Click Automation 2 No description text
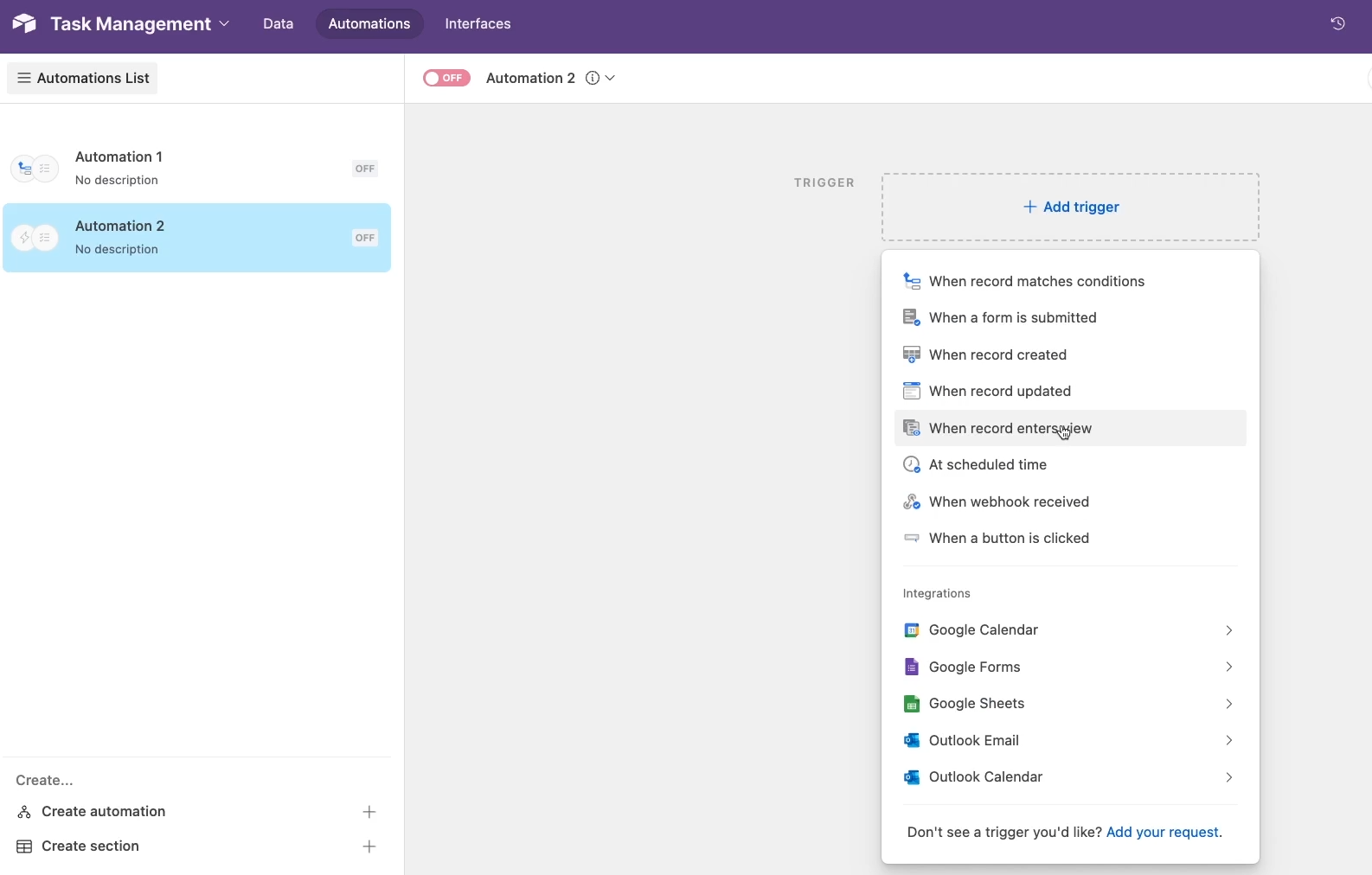Image resolution: width=1372 pixels, height=875 pixels. (117, 249)
